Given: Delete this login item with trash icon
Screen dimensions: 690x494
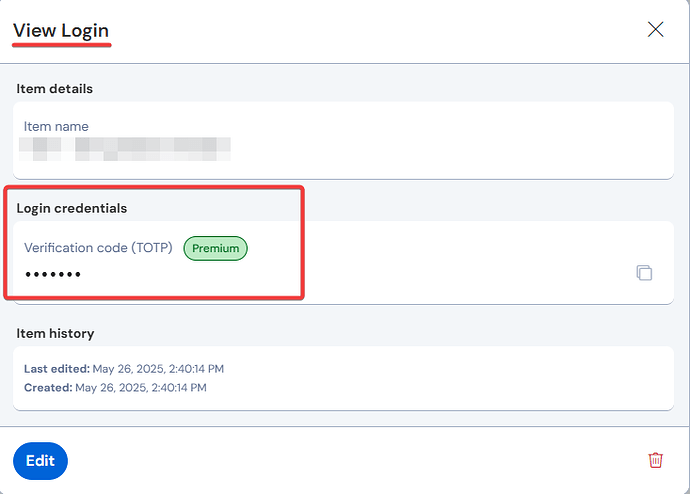Looking at the screenshot, I should (655, 460).
